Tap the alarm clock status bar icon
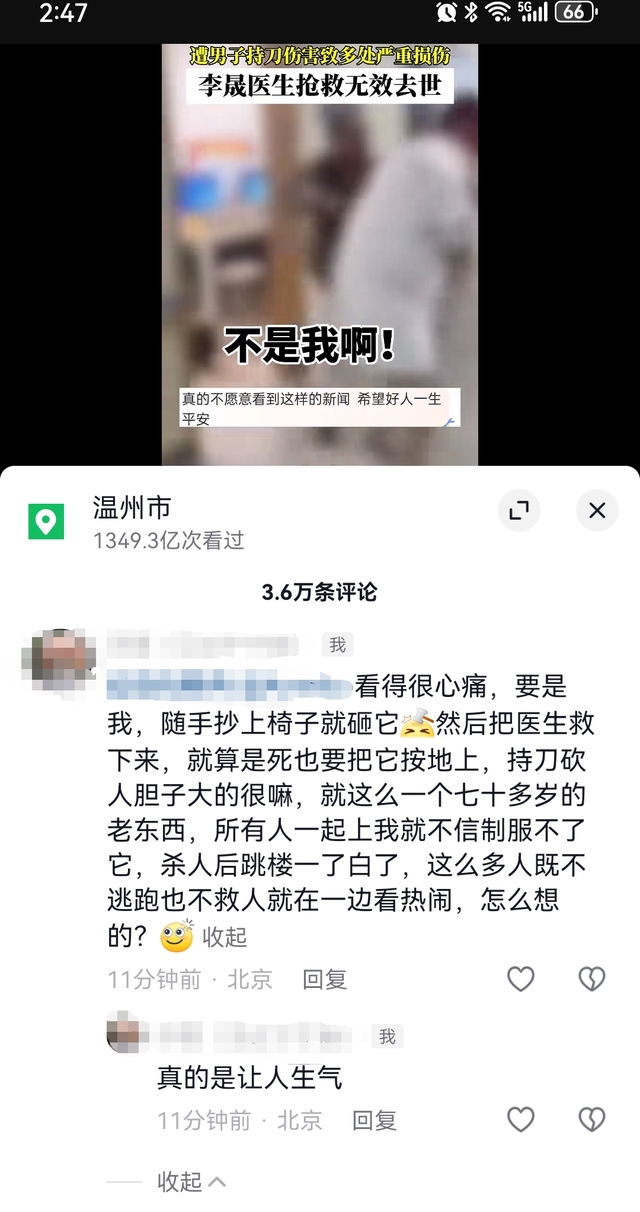Image resolution: width=640 pixels, height=1212 pixels. click(x=447, y=12)
